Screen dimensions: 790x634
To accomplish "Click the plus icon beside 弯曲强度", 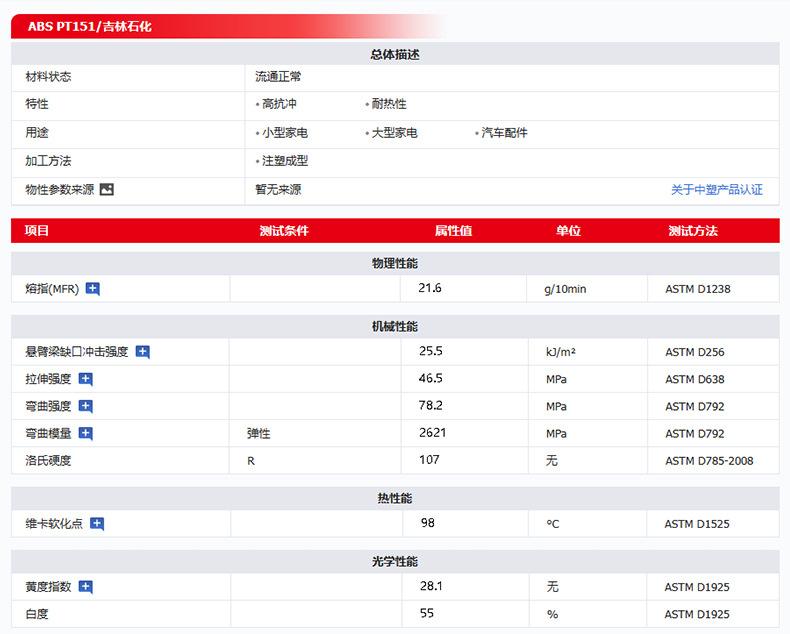I will pos(86,406).
